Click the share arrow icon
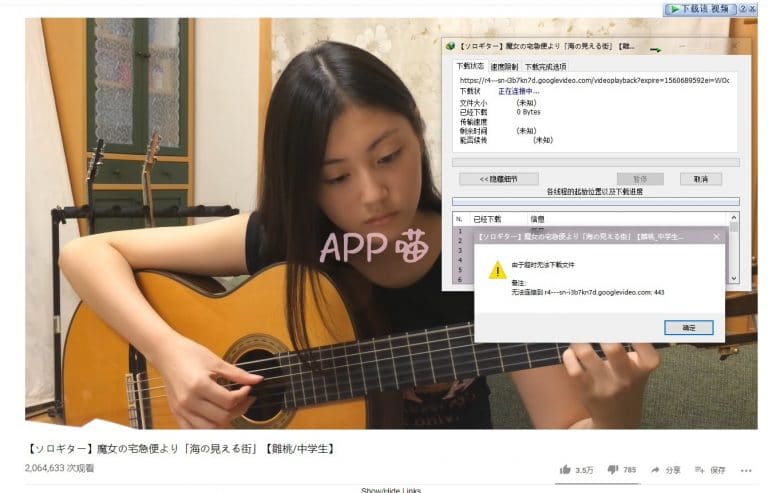This screenshot has height=493, width=768. pyautogui.click(x=655, y=469)
